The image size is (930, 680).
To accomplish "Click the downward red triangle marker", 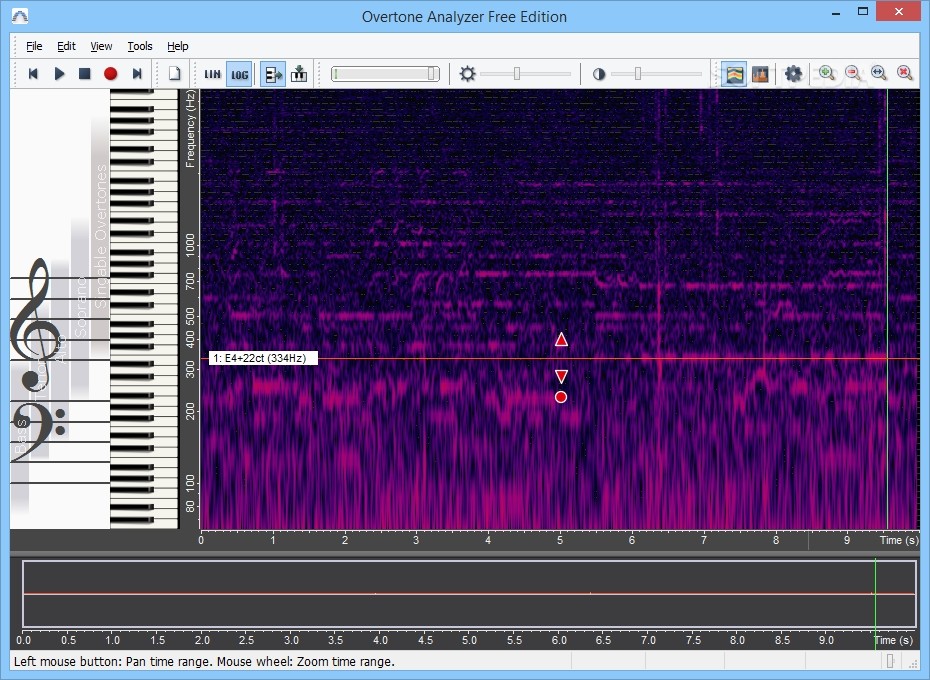I will coord(561,376).
